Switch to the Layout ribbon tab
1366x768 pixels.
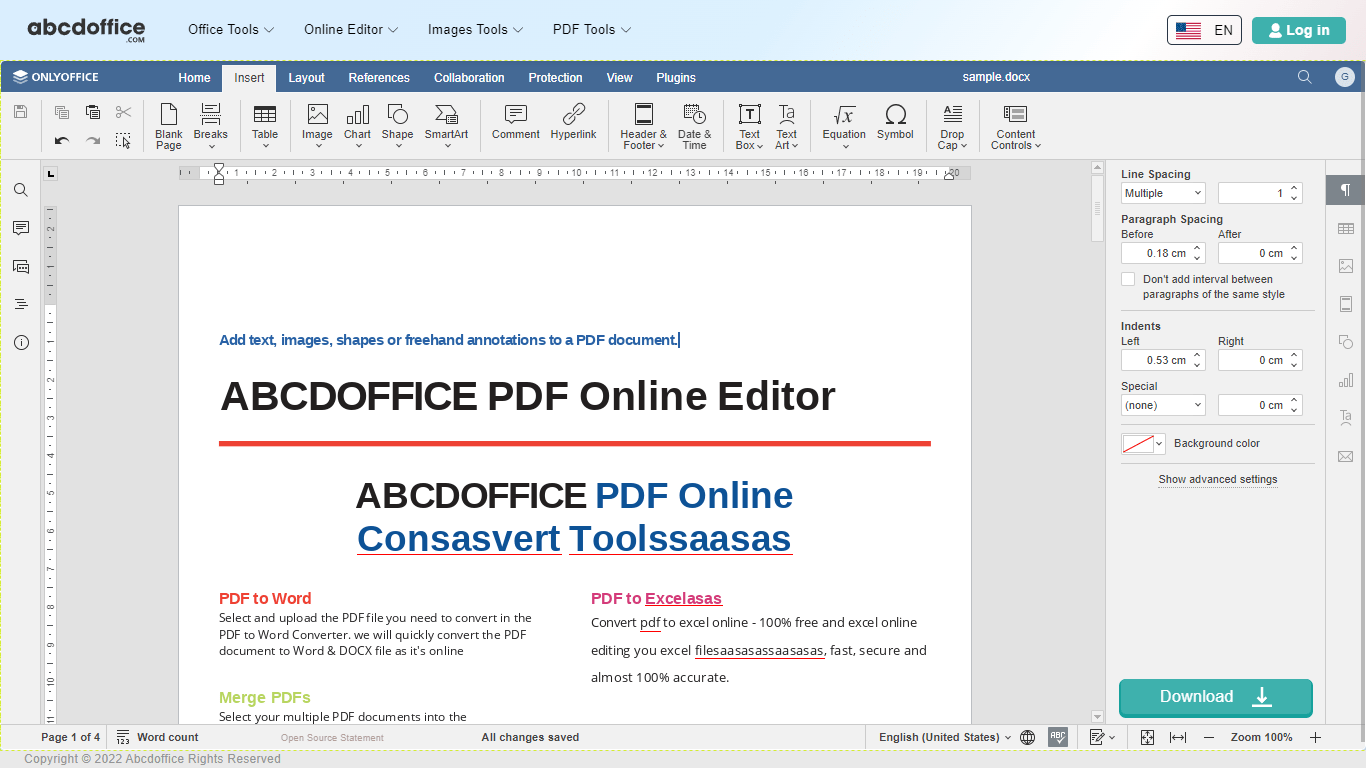click(x=306, y=77)
